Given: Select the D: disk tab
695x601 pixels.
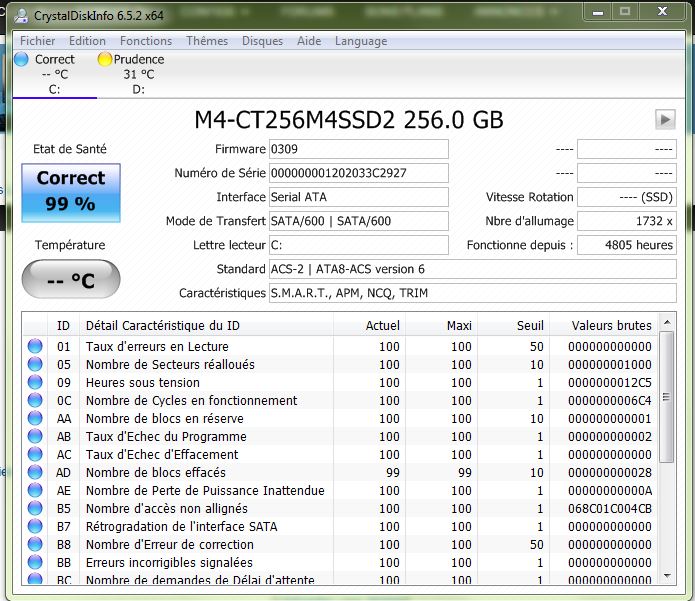Looking at the screenshot, I should point(139,74).
